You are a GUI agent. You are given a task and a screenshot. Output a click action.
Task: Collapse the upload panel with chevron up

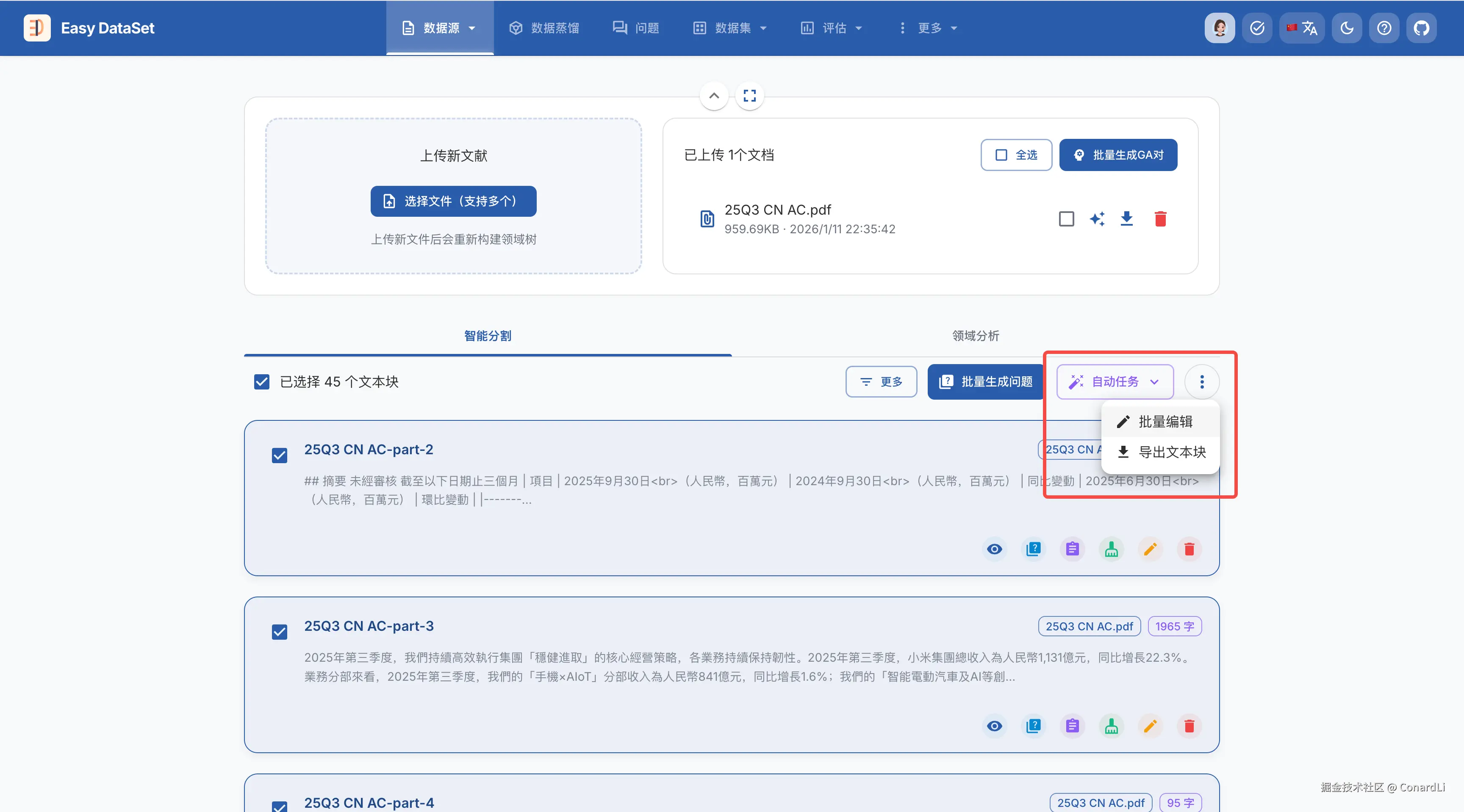pyautogui.click(x=714, y=95)
